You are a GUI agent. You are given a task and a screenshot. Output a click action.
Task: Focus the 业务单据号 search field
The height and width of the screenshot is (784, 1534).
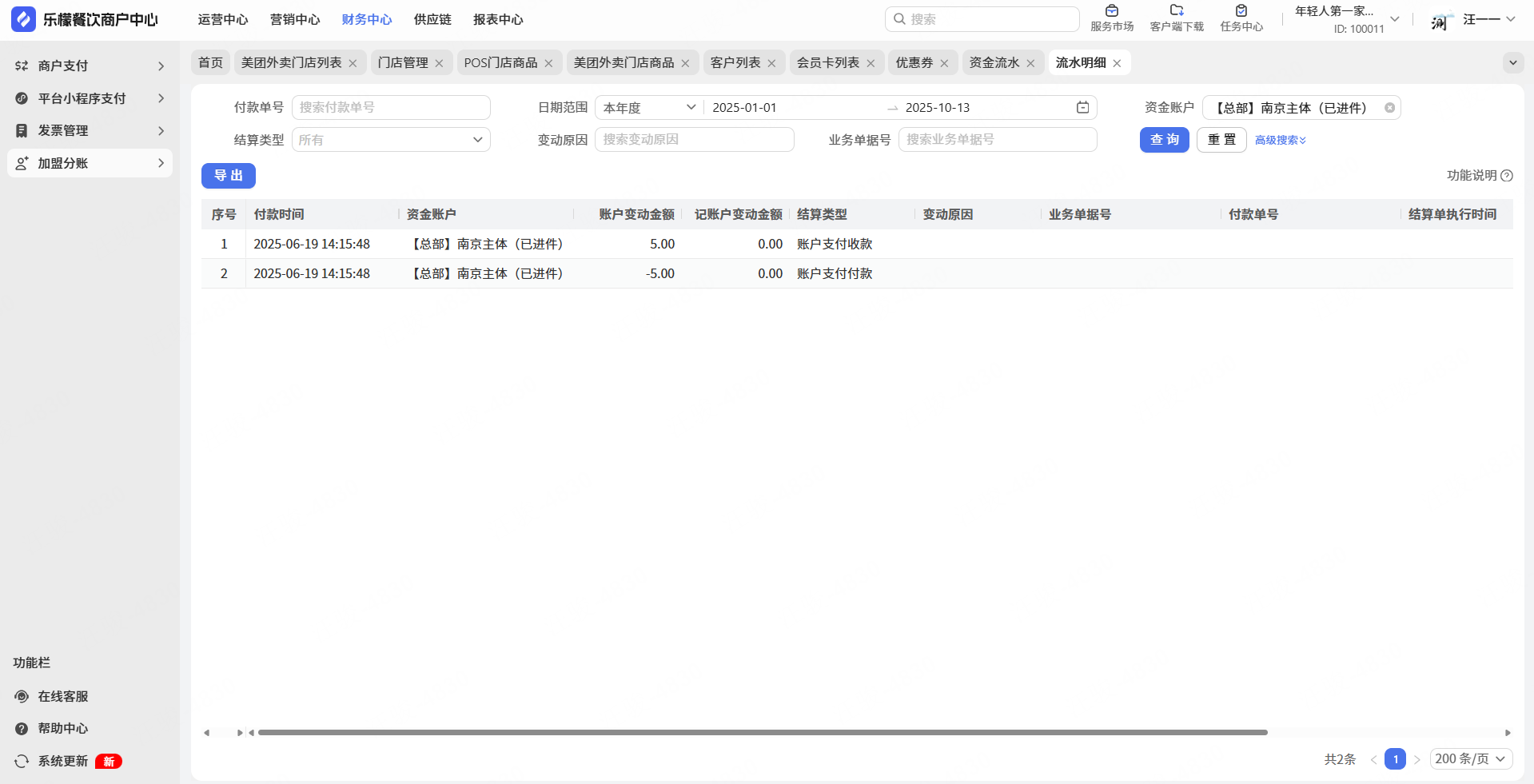(998, 140)
